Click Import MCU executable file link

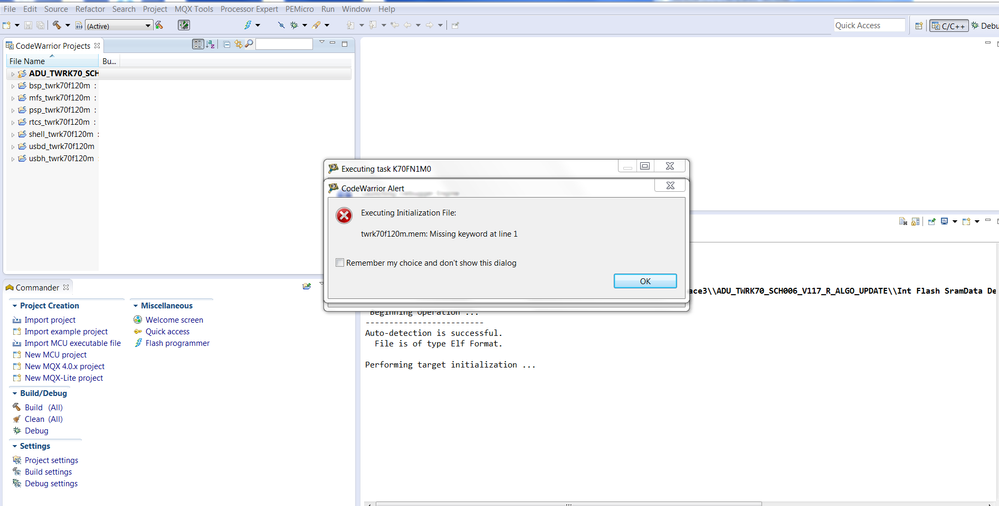coord(72,343)
